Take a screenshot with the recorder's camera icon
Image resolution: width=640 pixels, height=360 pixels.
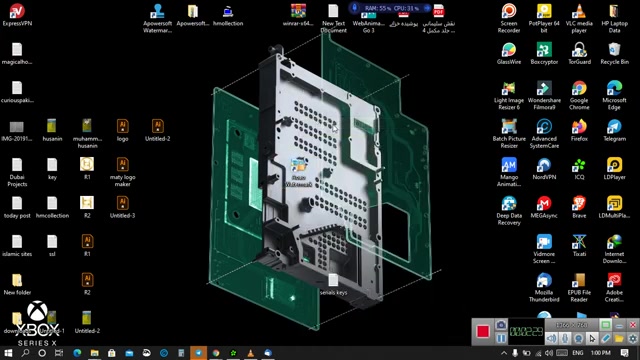coord(501,325)
